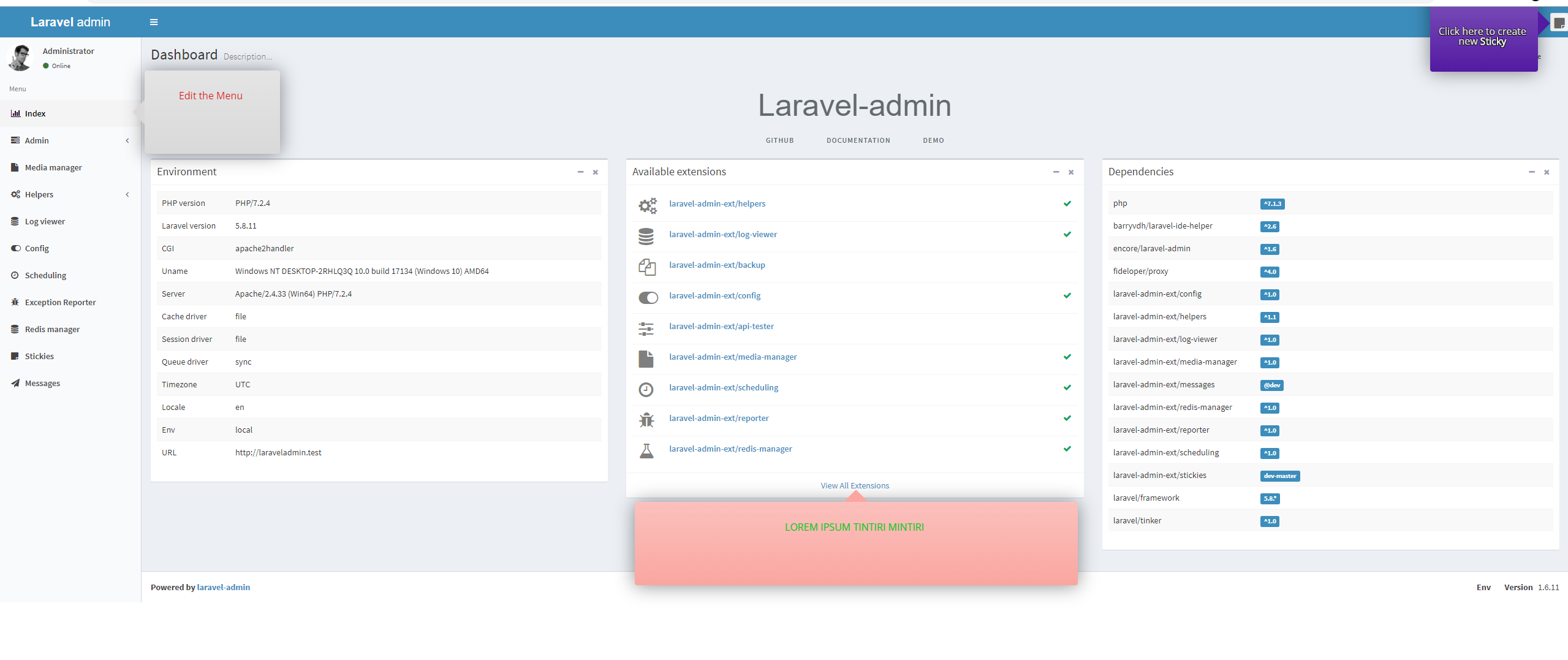Click the 'apache2handler' CGI value
1568x660 pixels.
coord(264,248)
